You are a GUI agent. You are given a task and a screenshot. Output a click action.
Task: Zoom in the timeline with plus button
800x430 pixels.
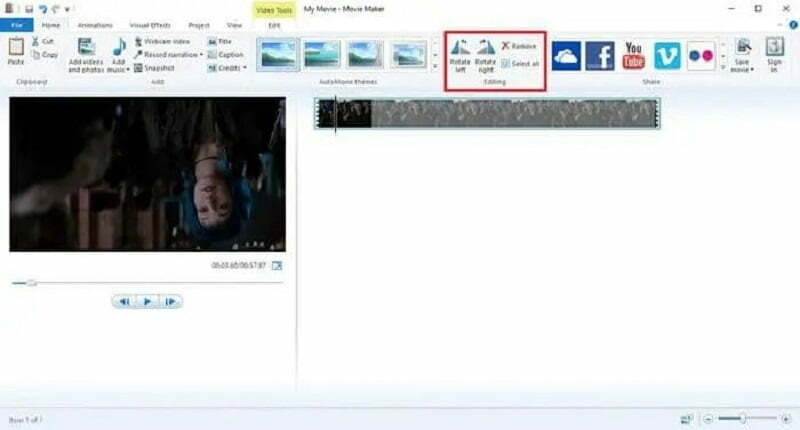click(x=786, y=419)
